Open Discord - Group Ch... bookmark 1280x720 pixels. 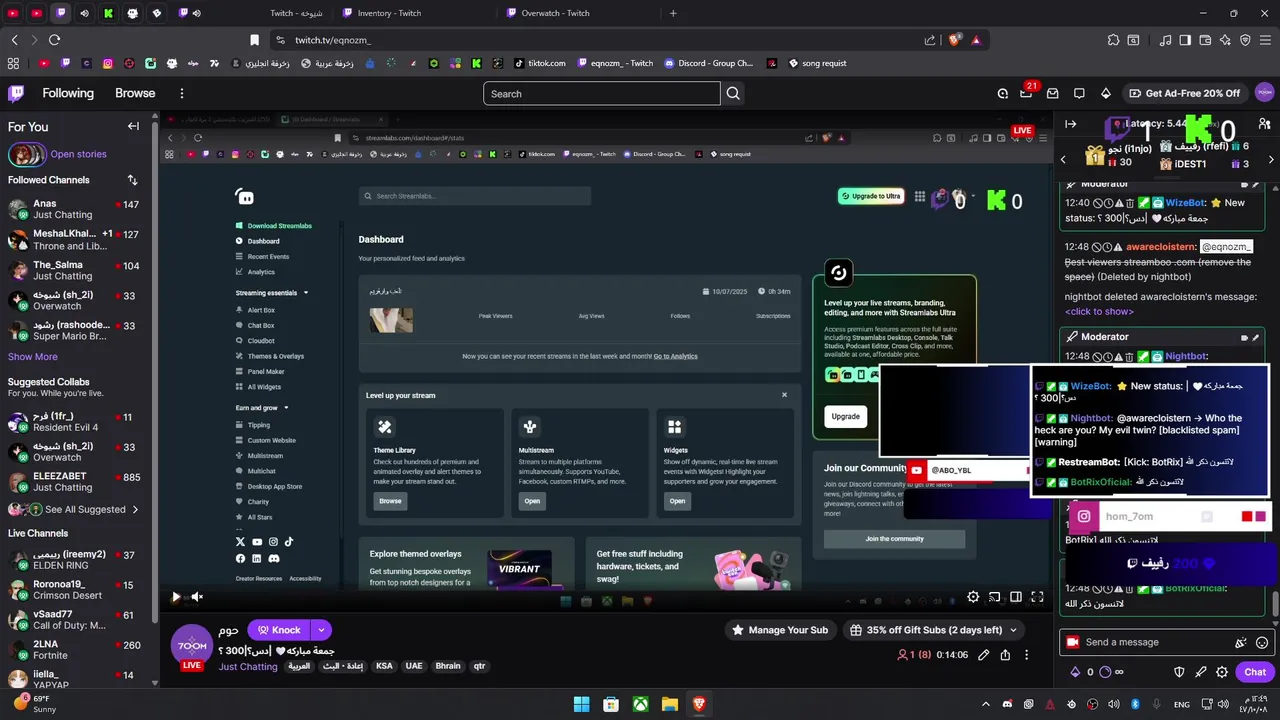click(x=709, y=63)
